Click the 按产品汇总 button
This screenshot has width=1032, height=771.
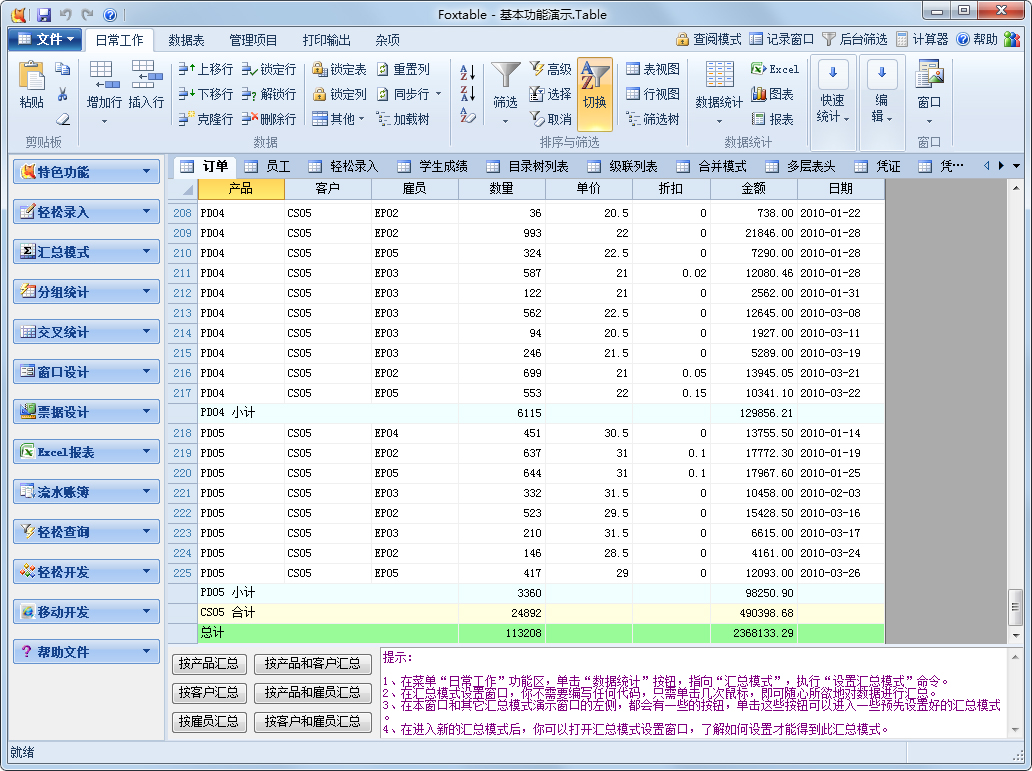click(208, 664)
